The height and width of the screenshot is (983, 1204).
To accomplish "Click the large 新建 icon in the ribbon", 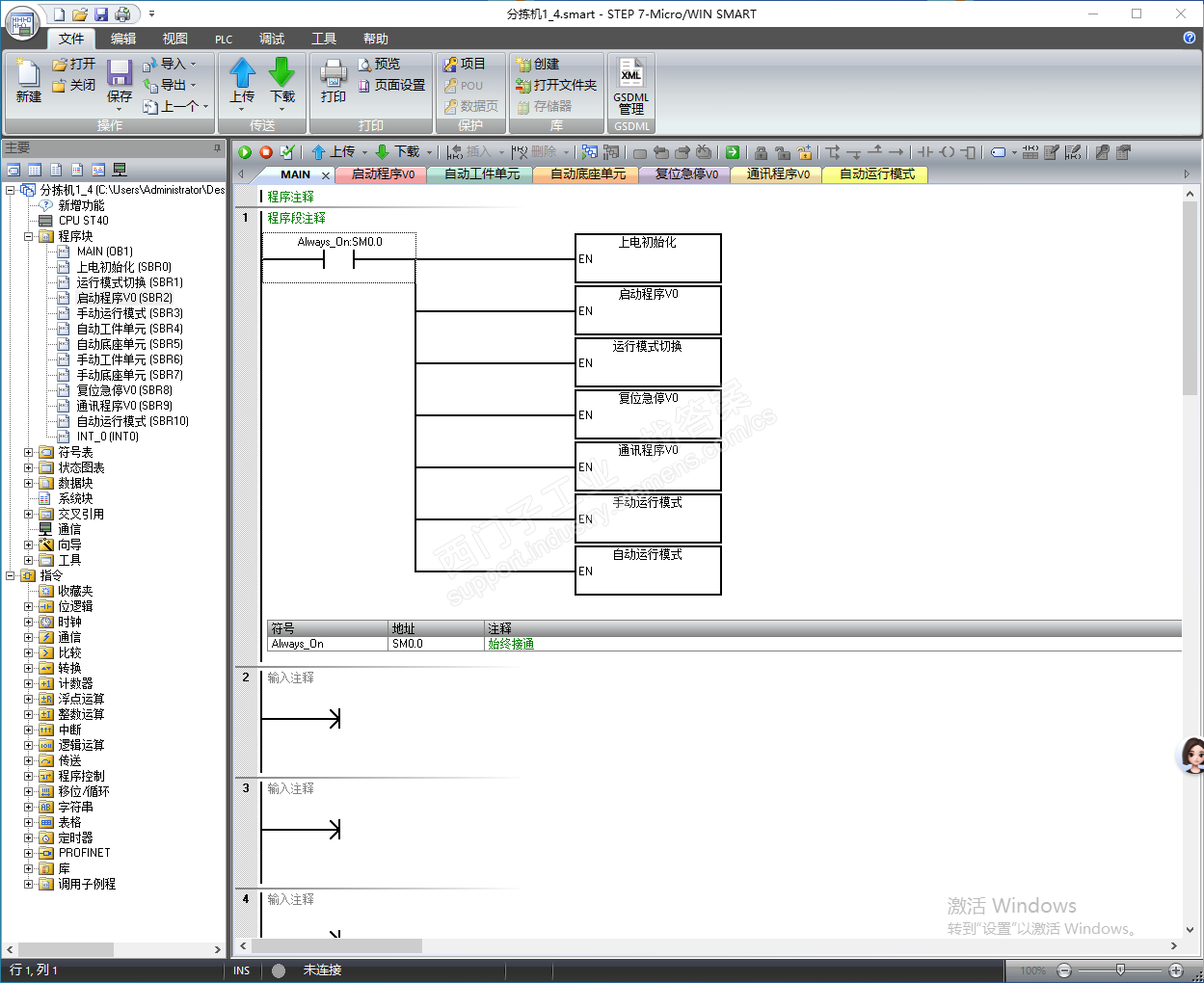I will click(x=28, y=73).
